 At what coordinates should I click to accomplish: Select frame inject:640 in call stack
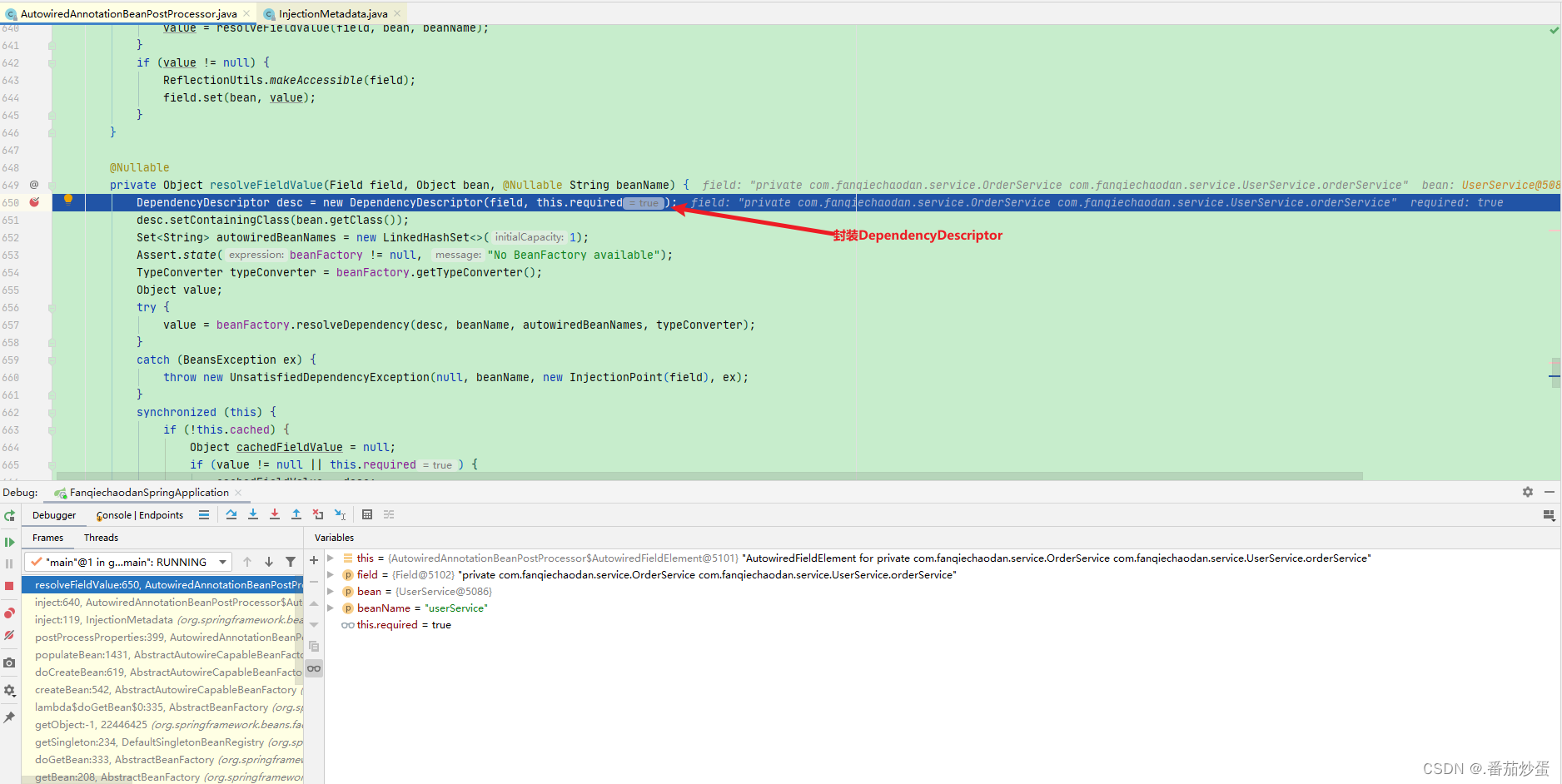pos(162,603)
